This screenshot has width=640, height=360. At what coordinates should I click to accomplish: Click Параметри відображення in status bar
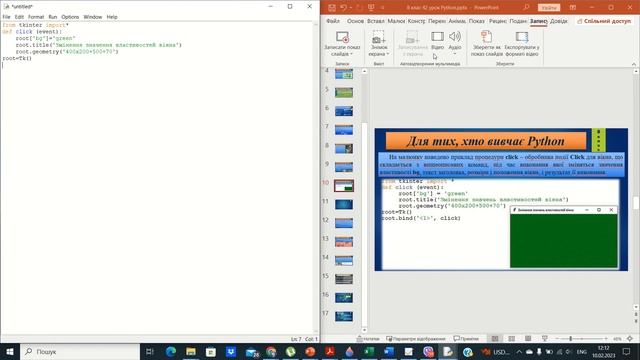click(x=416, y=339)
